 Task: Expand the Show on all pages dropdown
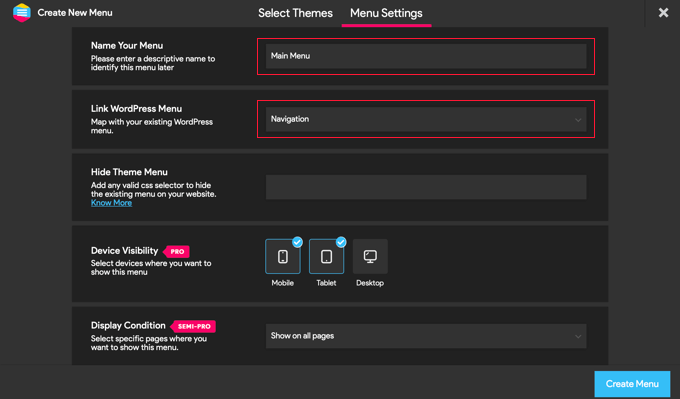[426, 336]
